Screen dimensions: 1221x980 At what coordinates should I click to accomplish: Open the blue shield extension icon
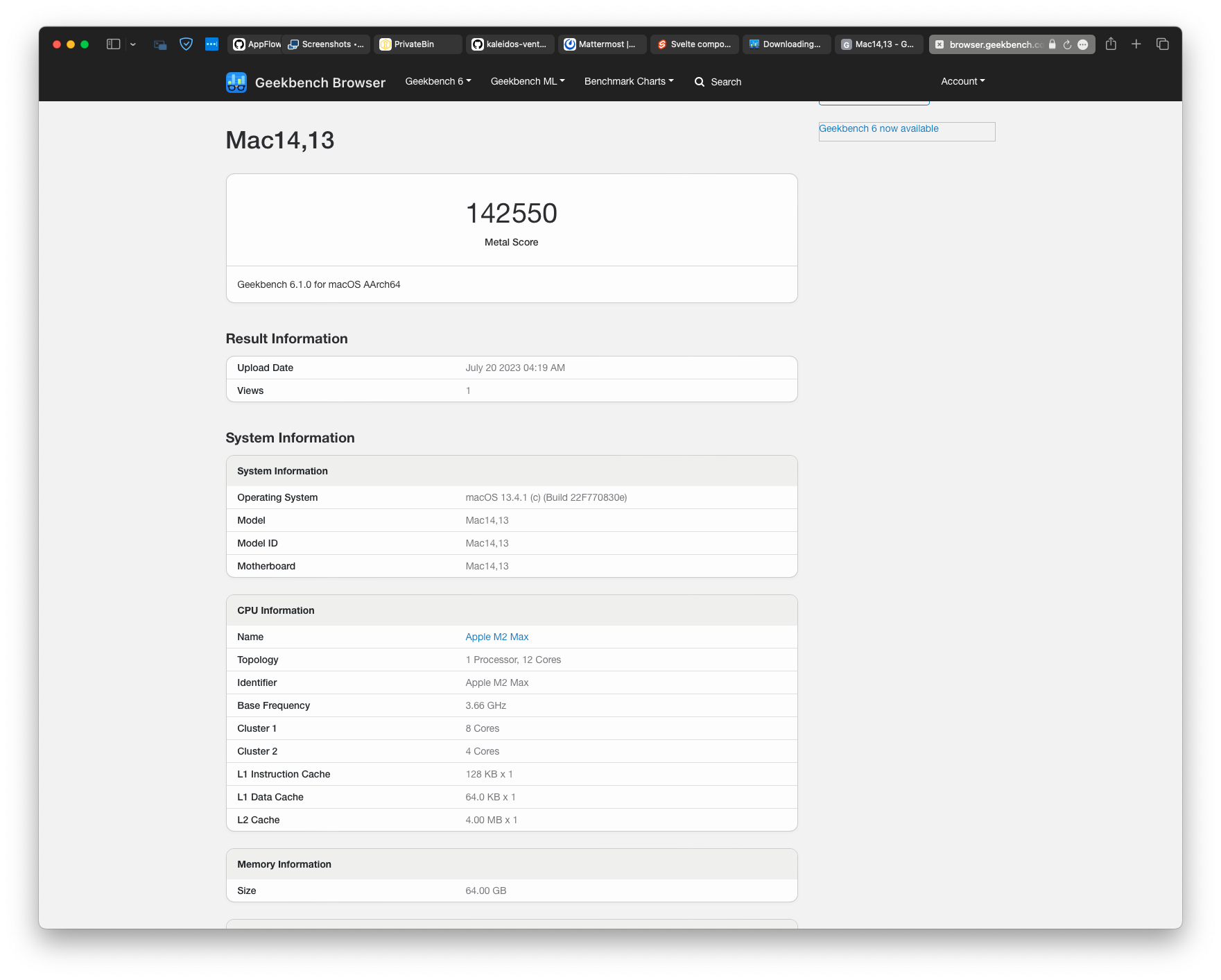pyautogui.click(x=186, y=44)
